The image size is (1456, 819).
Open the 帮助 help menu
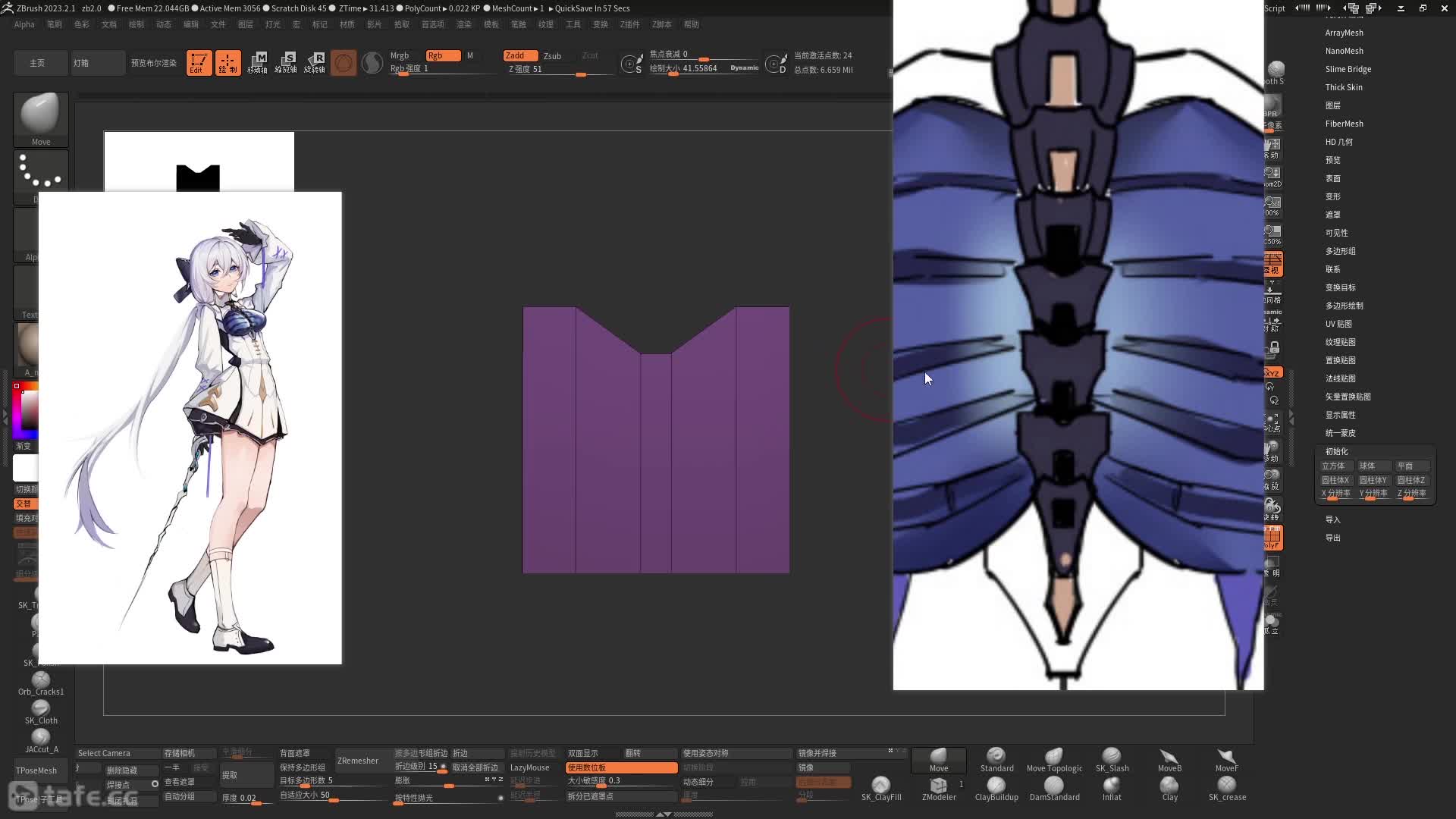click(692, 24)
